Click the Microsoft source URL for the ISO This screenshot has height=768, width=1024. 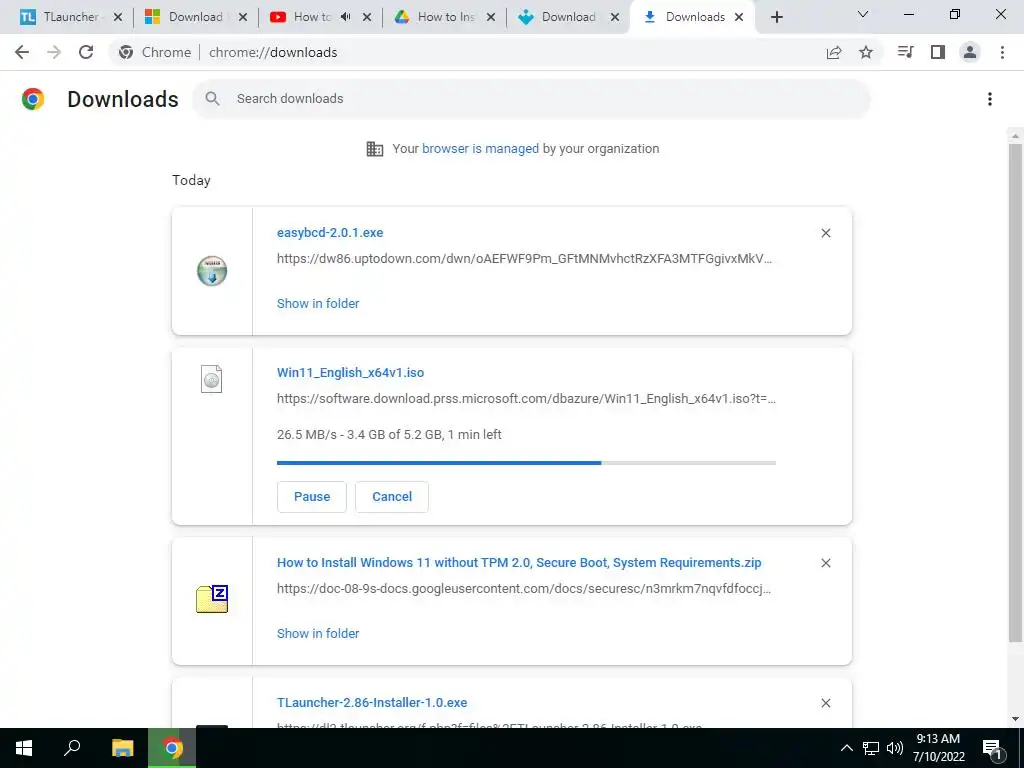526,398
